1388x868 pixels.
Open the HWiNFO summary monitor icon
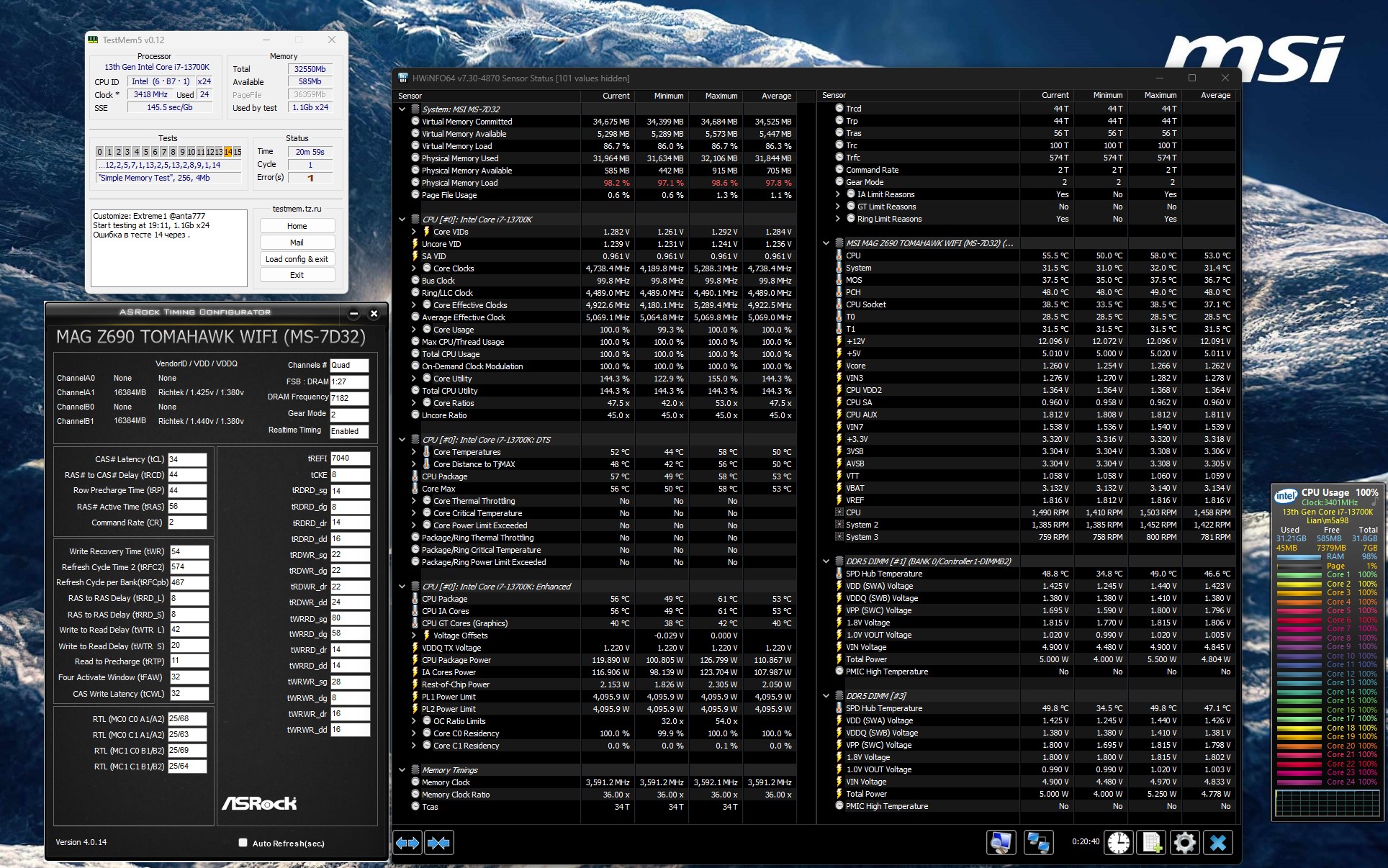pyautogui.click(x=1001, y=842)
